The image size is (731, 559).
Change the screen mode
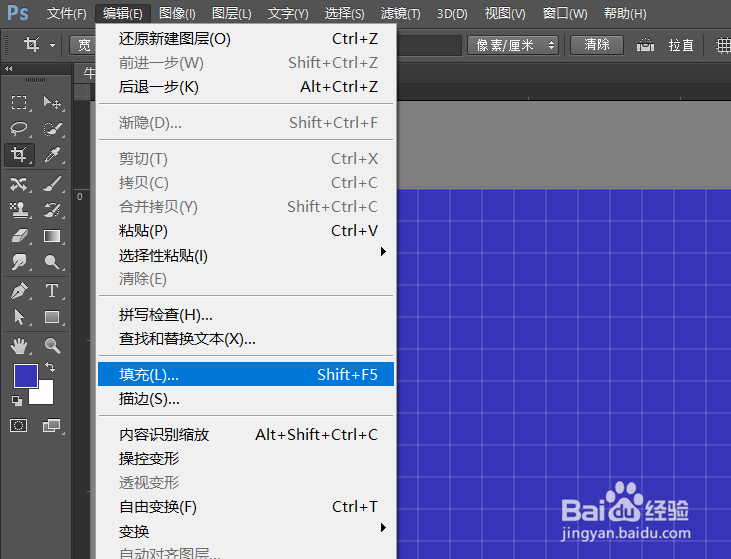(52, 425)
